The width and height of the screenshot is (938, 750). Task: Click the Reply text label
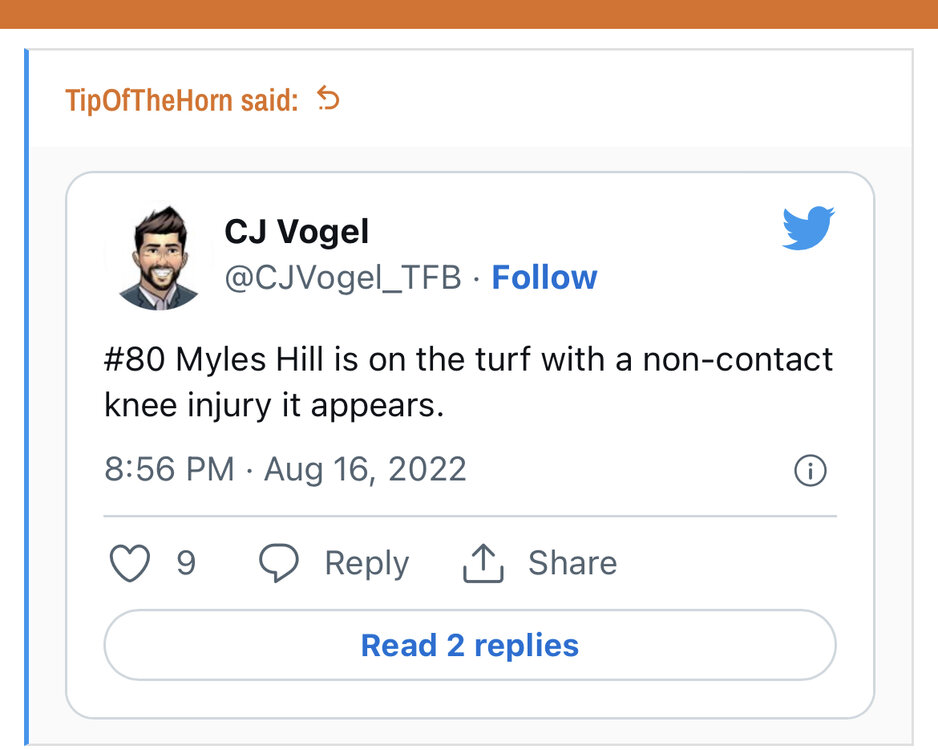[366, 564]
